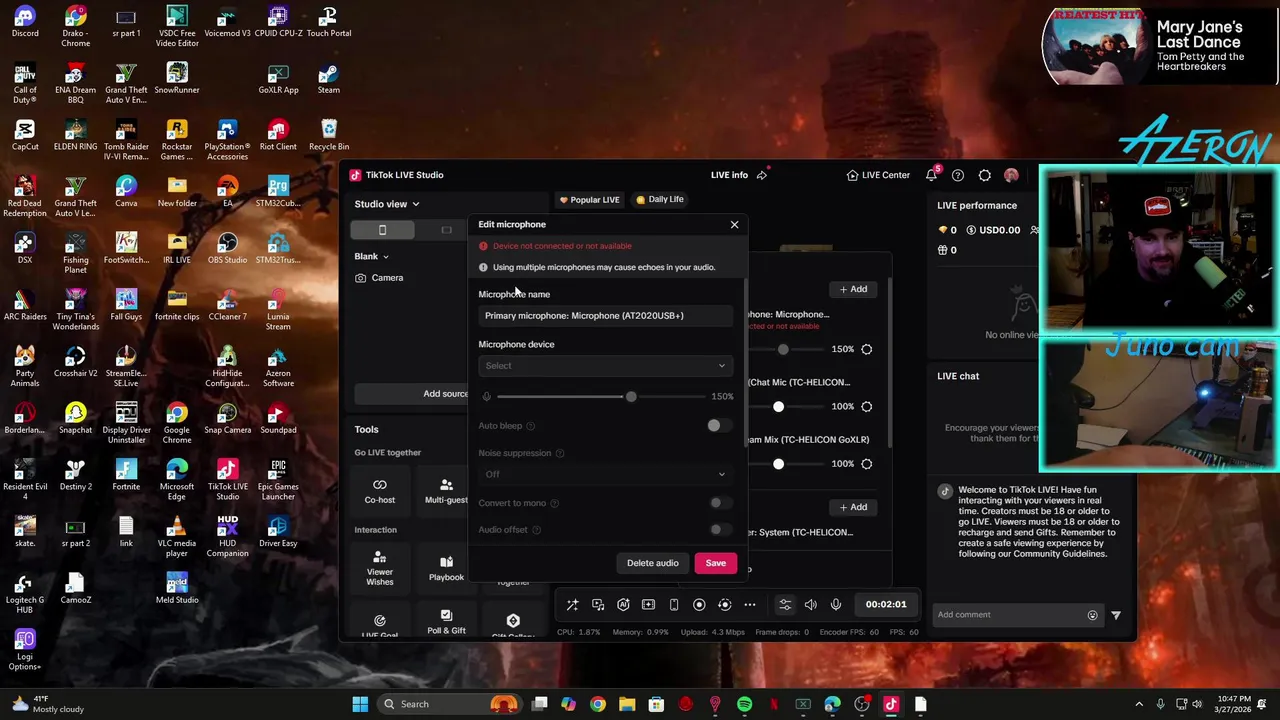Open the Viewer Wishes tool
The width and height of the screenshot is (1280, 720).
pos(379,568)
